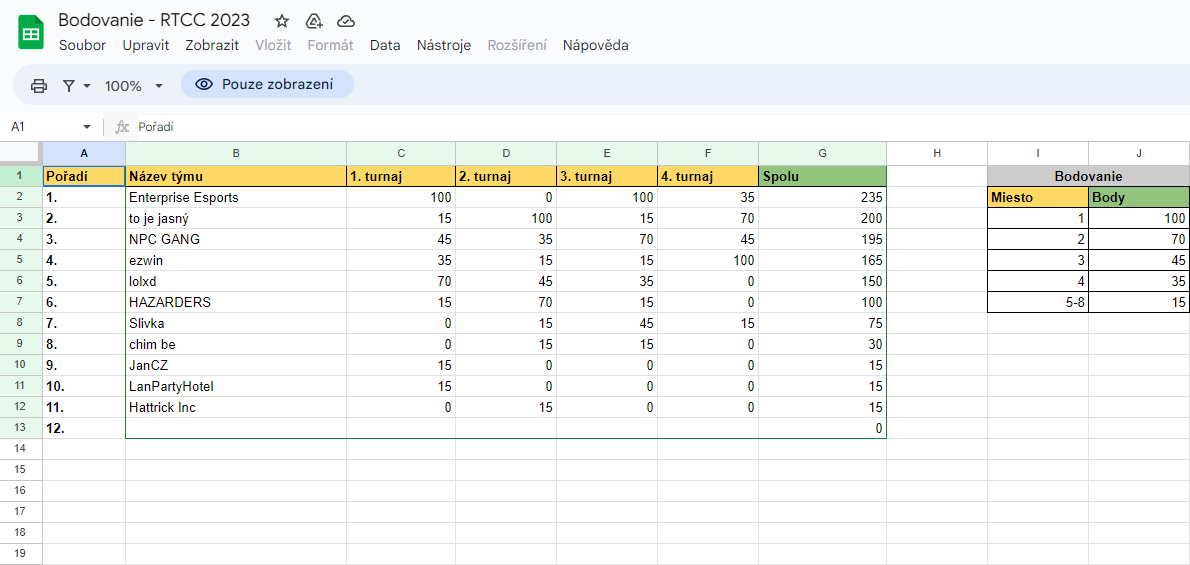Click the rank 12. cell
Screen dimensions: 1190x565
pyautogui.click(x=84, y=428)
